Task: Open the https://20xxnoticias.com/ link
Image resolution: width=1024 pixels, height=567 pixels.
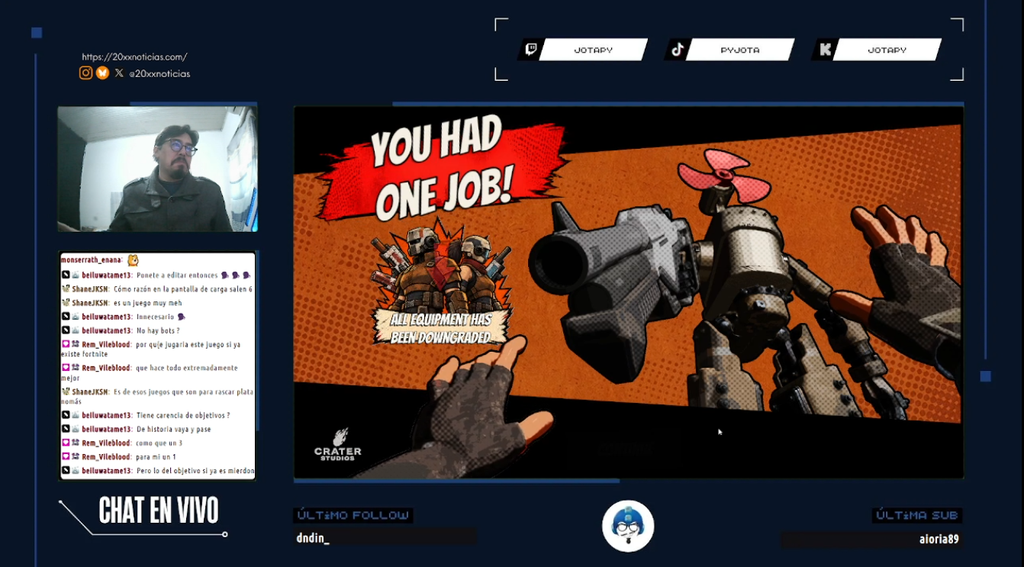Action: pos(135,57)
